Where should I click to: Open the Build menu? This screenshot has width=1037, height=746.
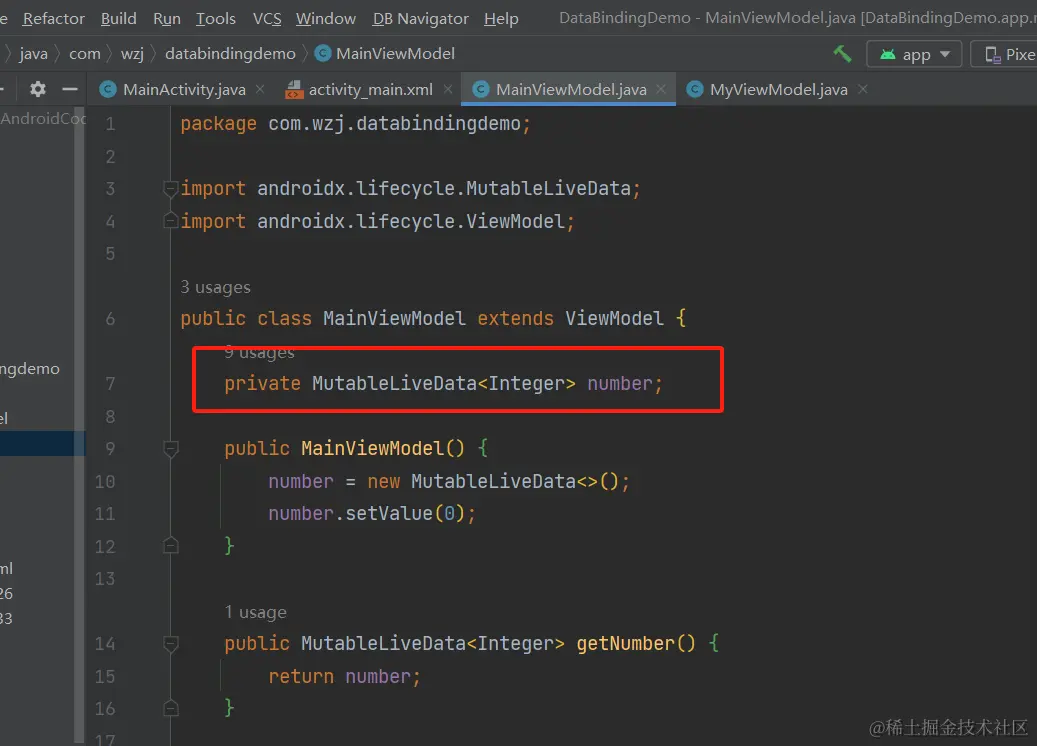[118, 19]
